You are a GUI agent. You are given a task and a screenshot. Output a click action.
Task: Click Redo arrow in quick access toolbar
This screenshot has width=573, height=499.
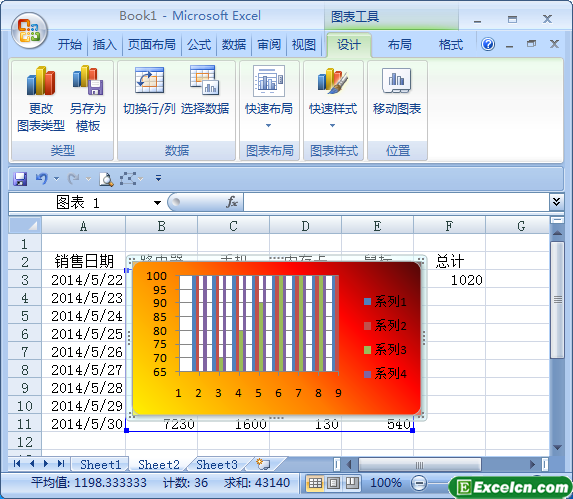74,179
